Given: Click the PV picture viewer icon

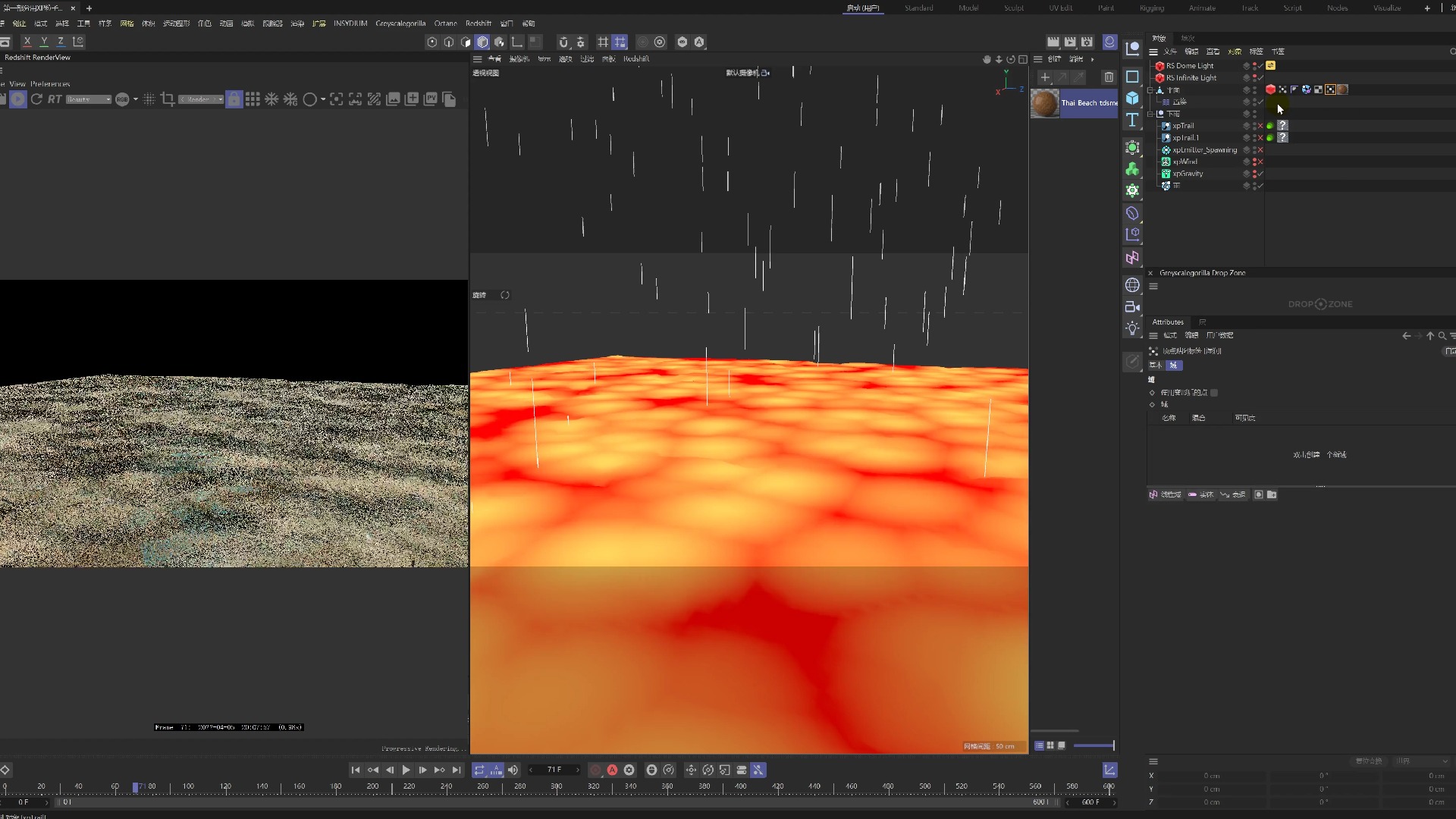Looking at the screenshot, I should tap(431, 99).
